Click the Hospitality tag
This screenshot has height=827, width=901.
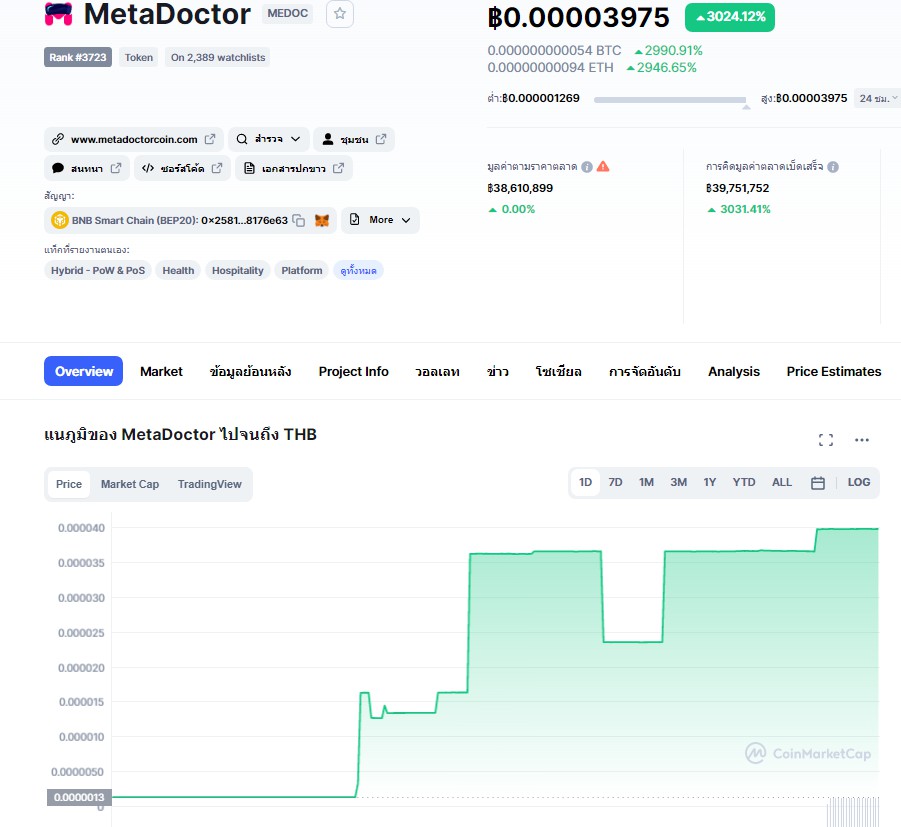pos(237,270)
